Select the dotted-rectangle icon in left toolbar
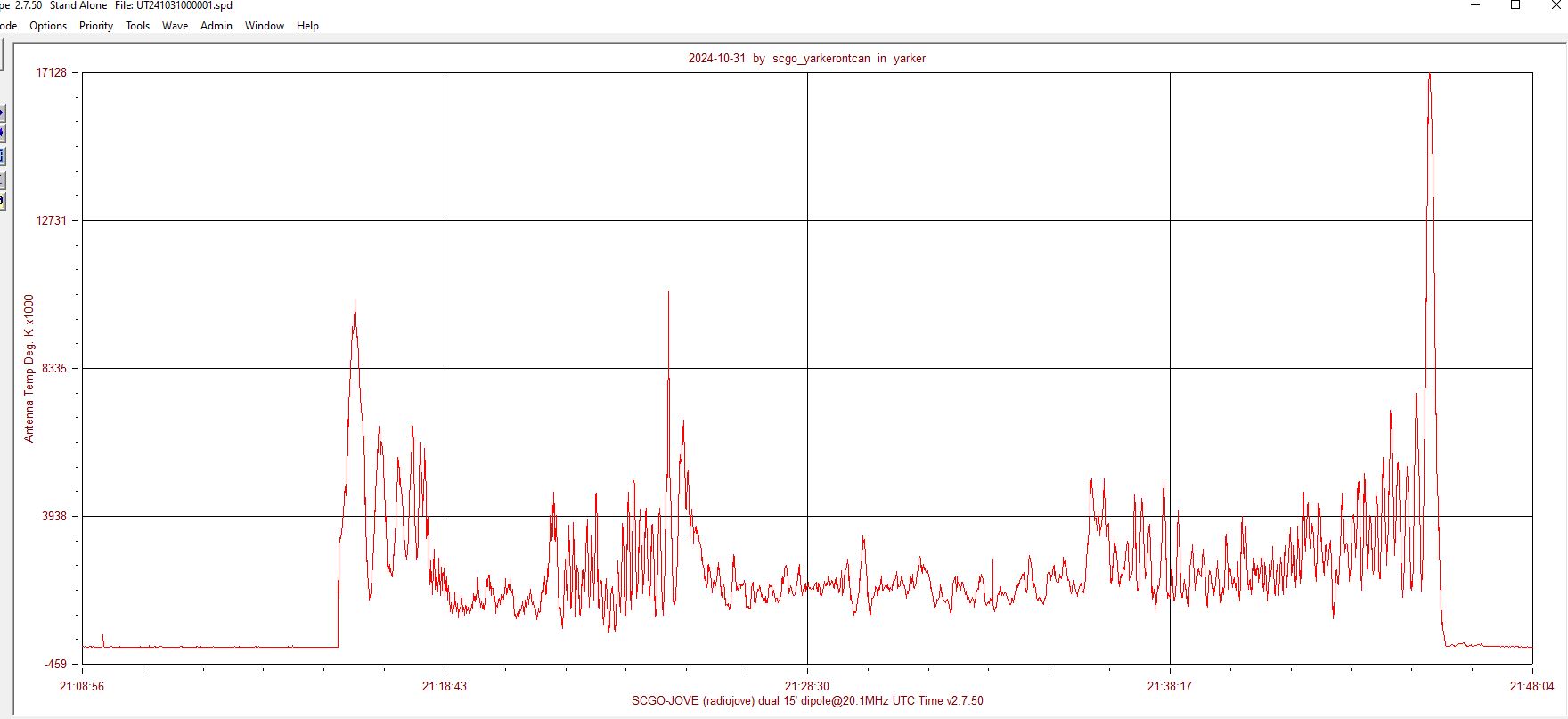 (x=2, y=156)
